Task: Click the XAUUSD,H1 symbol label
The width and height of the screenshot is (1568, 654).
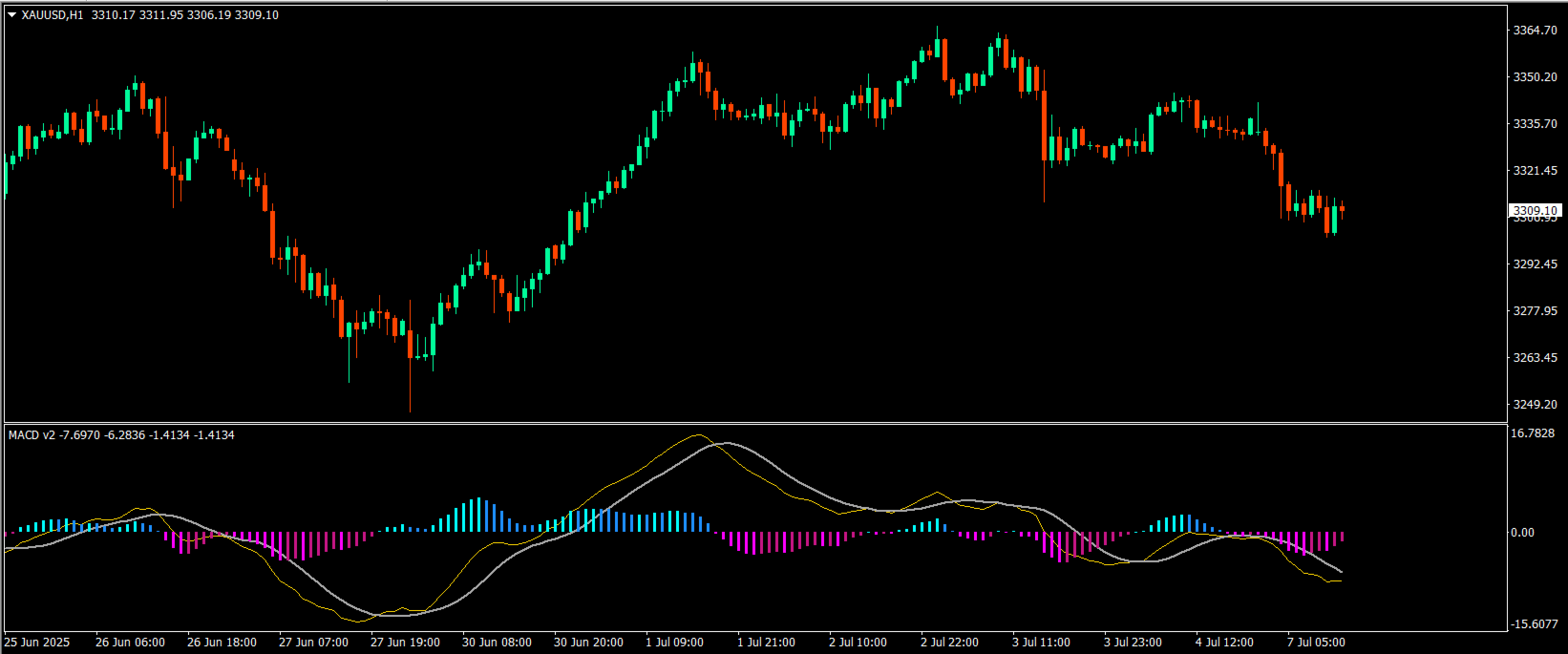Action: [53, 15]
